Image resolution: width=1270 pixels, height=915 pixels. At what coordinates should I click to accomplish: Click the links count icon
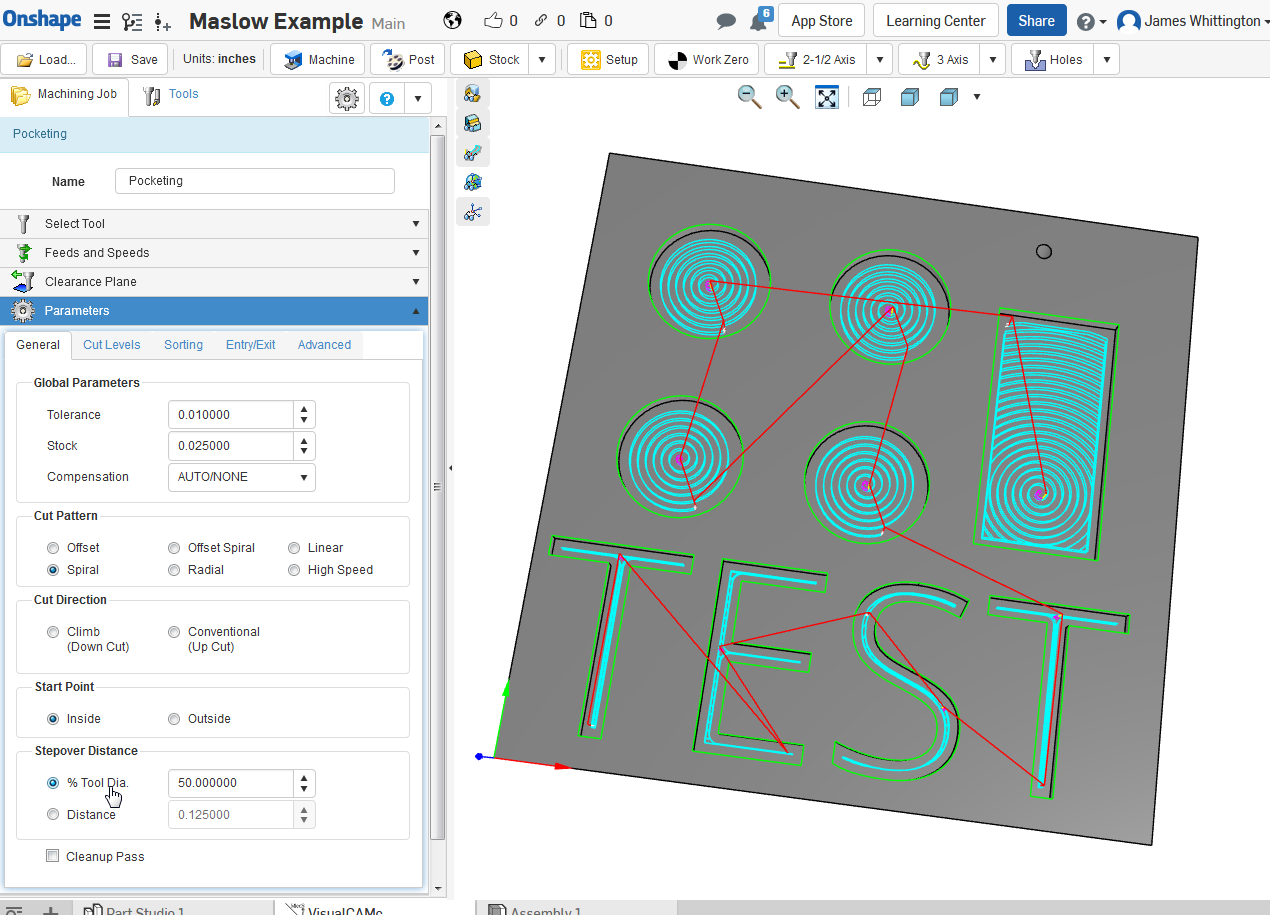541,20
